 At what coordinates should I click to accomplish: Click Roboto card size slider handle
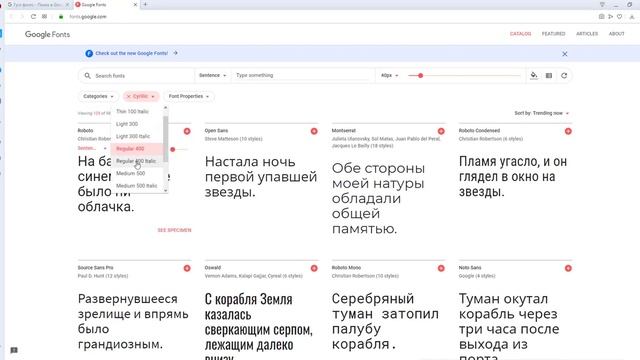coord(173,149)
